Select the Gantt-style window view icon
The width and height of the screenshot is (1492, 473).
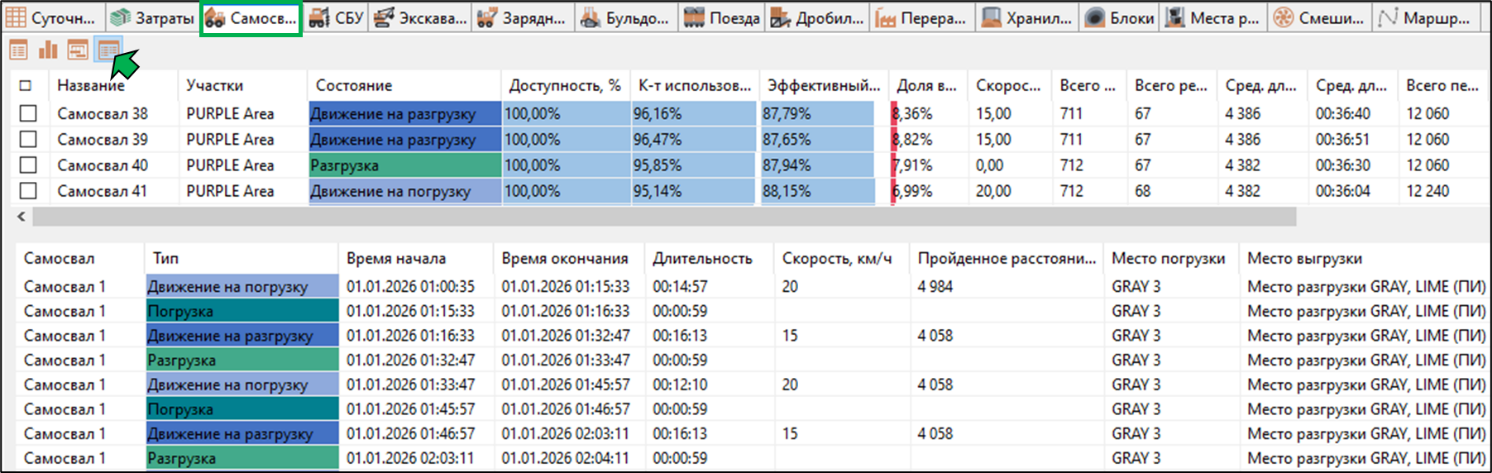77,49
